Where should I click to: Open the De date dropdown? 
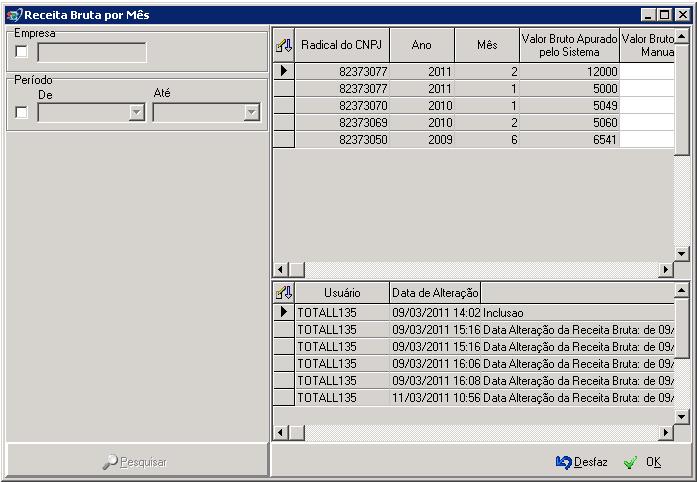coord(137,112)
